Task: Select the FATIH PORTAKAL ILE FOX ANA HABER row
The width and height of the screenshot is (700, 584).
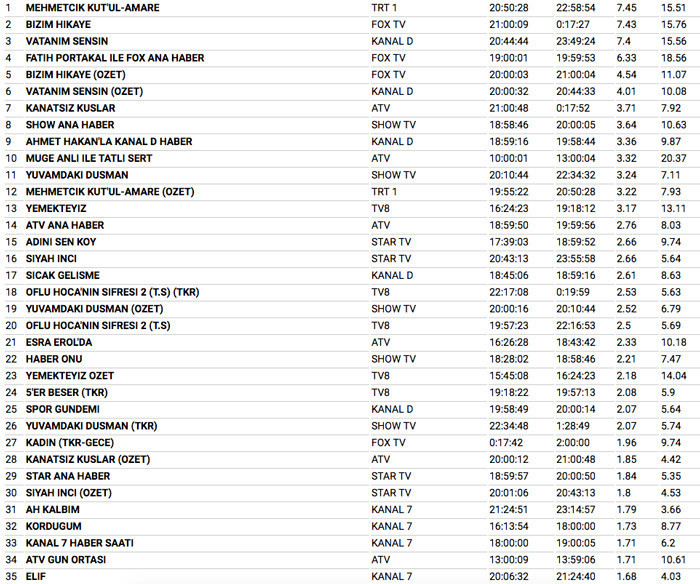Action: pos(114,58)
